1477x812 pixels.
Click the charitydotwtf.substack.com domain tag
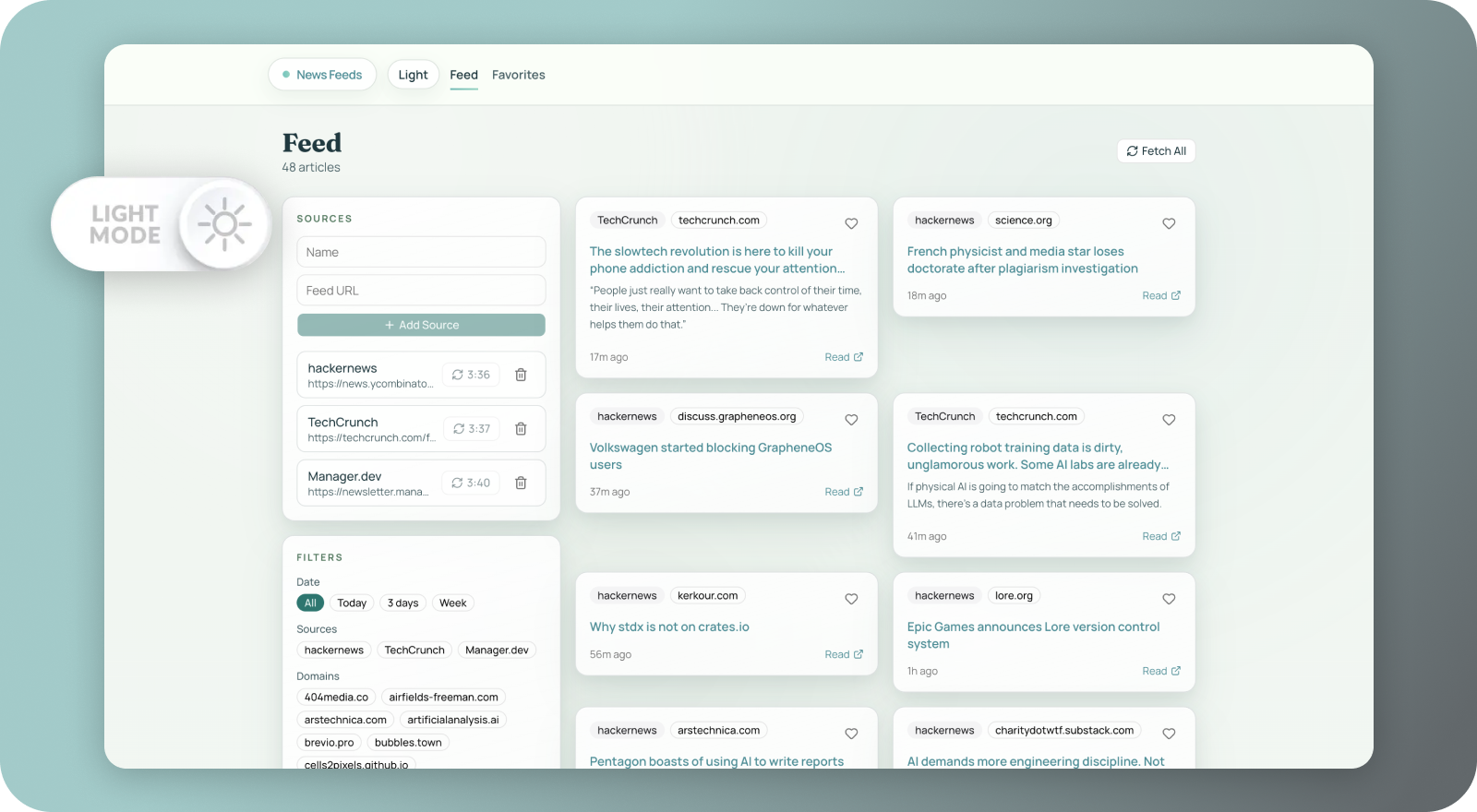pos(1064,731)
